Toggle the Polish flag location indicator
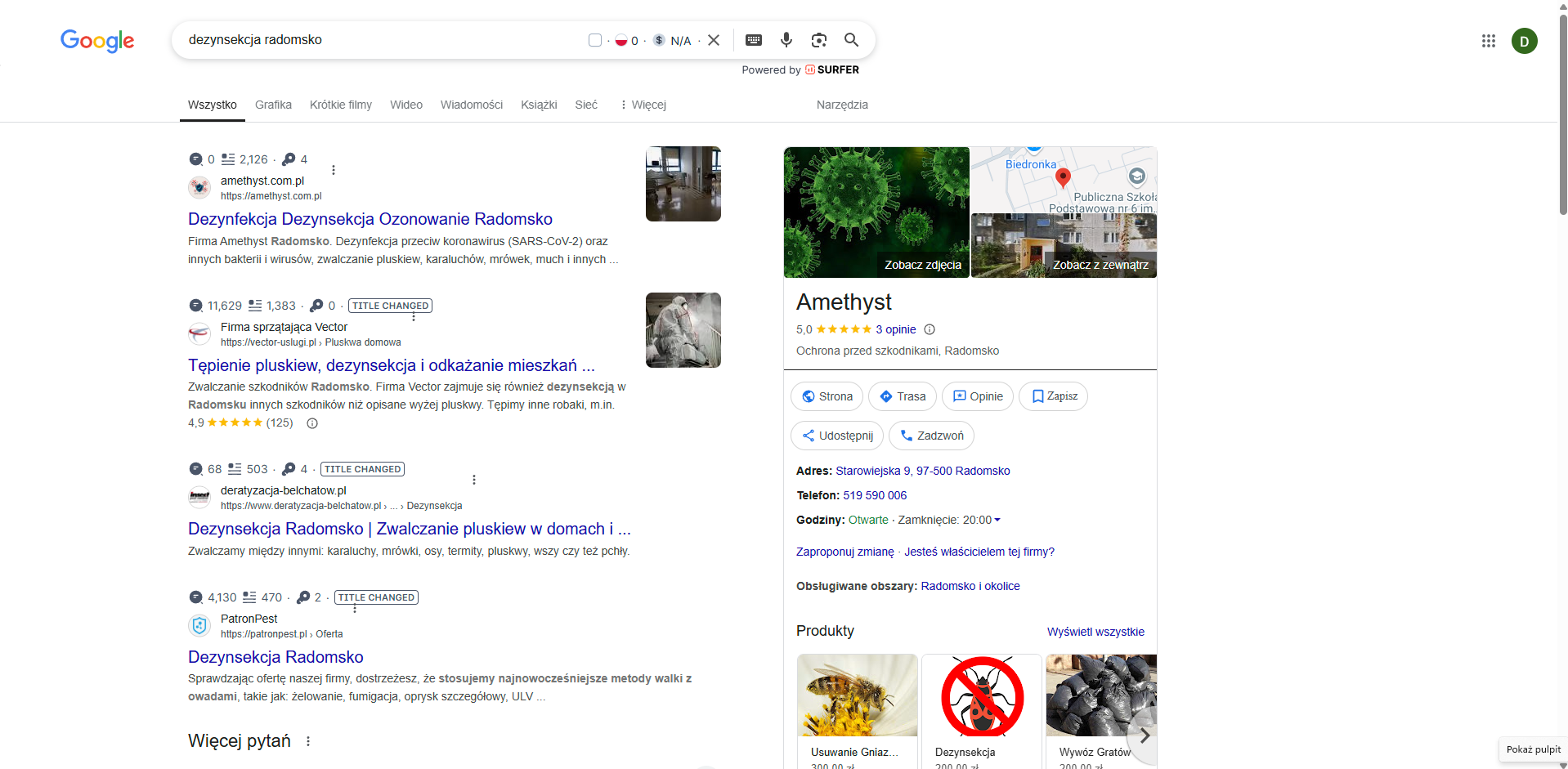1568x769 pixels. click(622, 39)
